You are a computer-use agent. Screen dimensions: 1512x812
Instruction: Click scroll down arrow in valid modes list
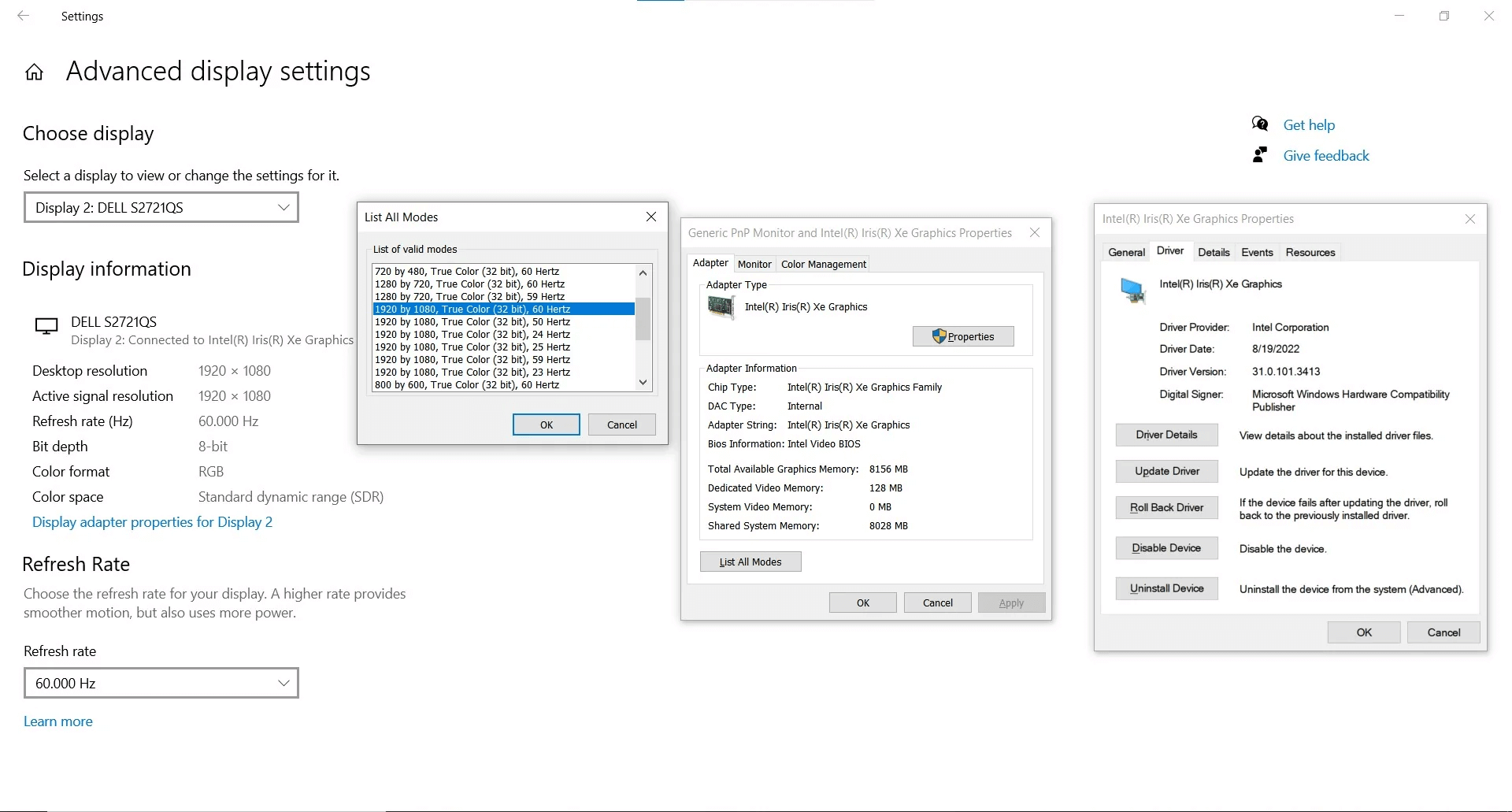click(x=643, y=382)
